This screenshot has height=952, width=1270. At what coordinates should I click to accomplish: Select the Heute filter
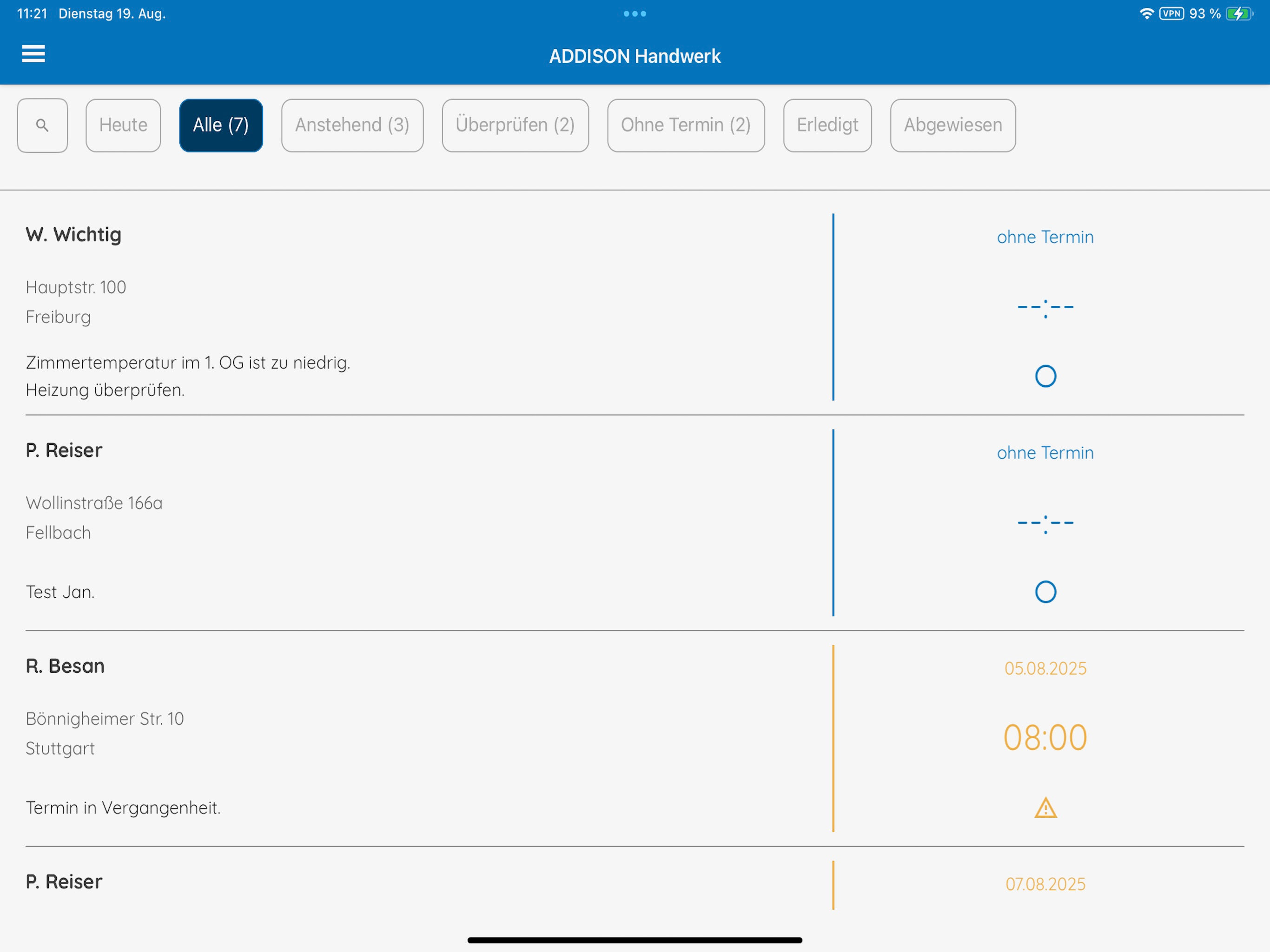(x=123, y=125)
